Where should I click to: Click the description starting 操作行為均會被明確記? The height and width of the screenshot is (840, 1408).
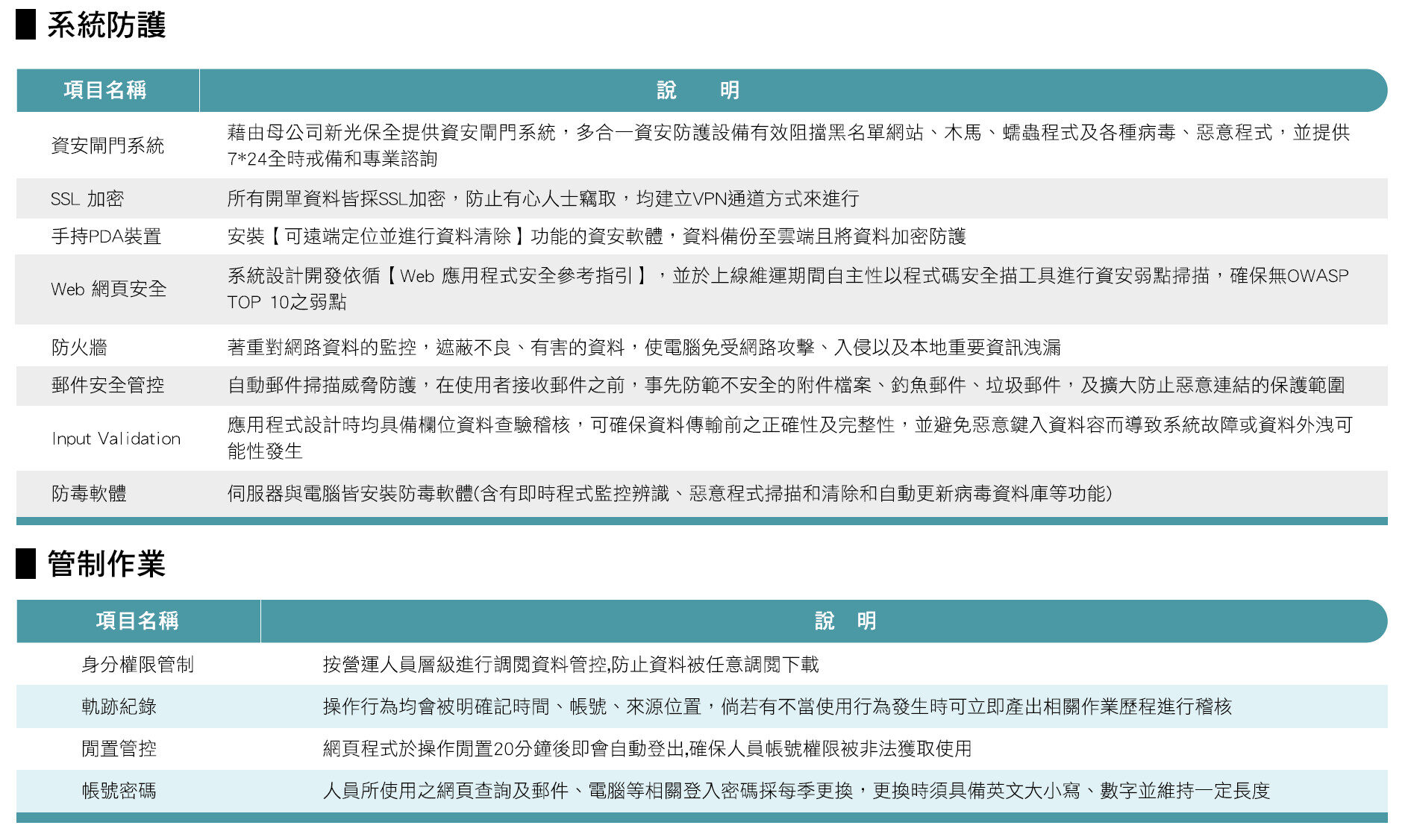[777, 706]
